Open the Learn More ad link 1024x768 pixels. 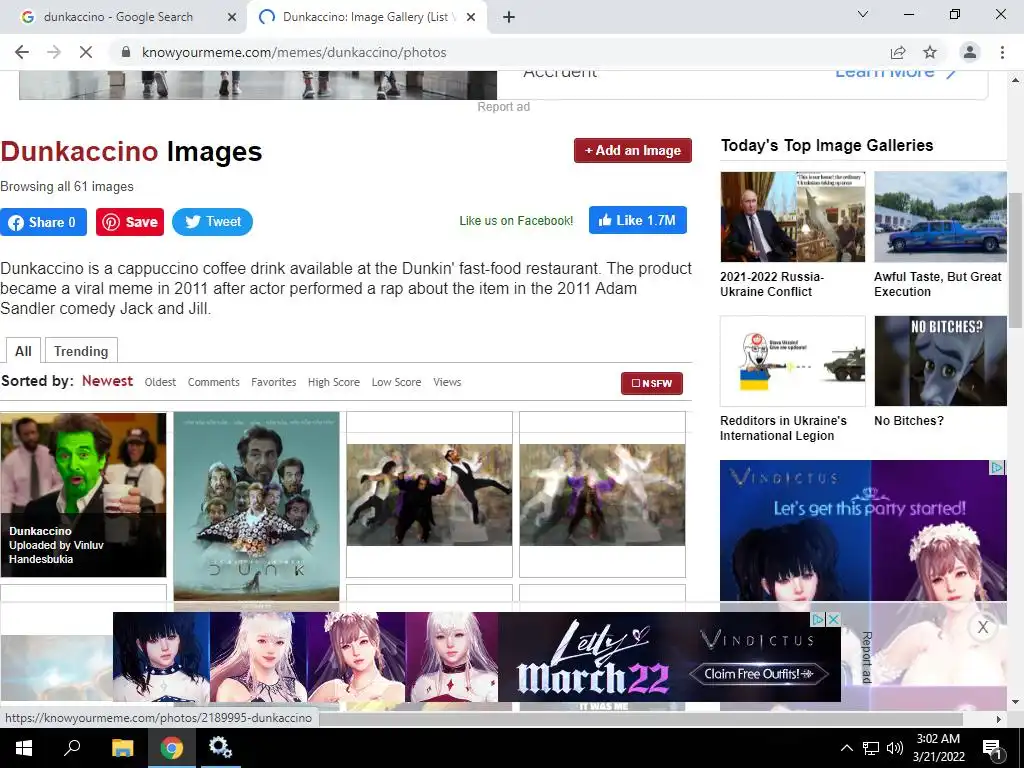895,74
